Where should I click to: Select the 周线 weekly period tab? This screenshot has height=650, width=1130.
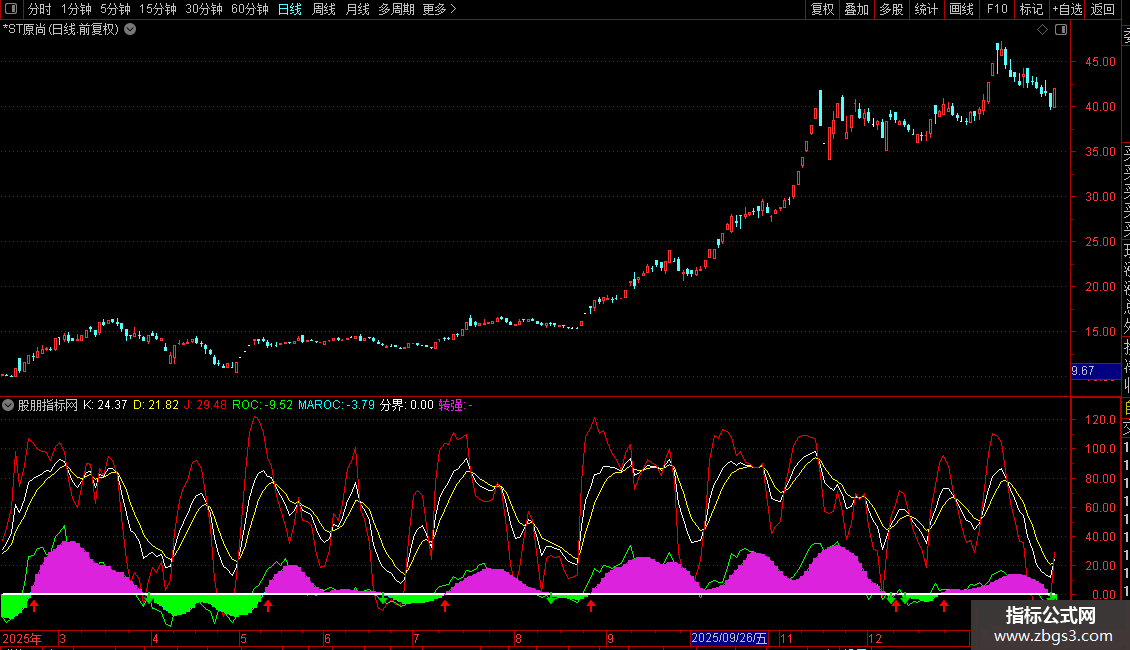point(324,9)
